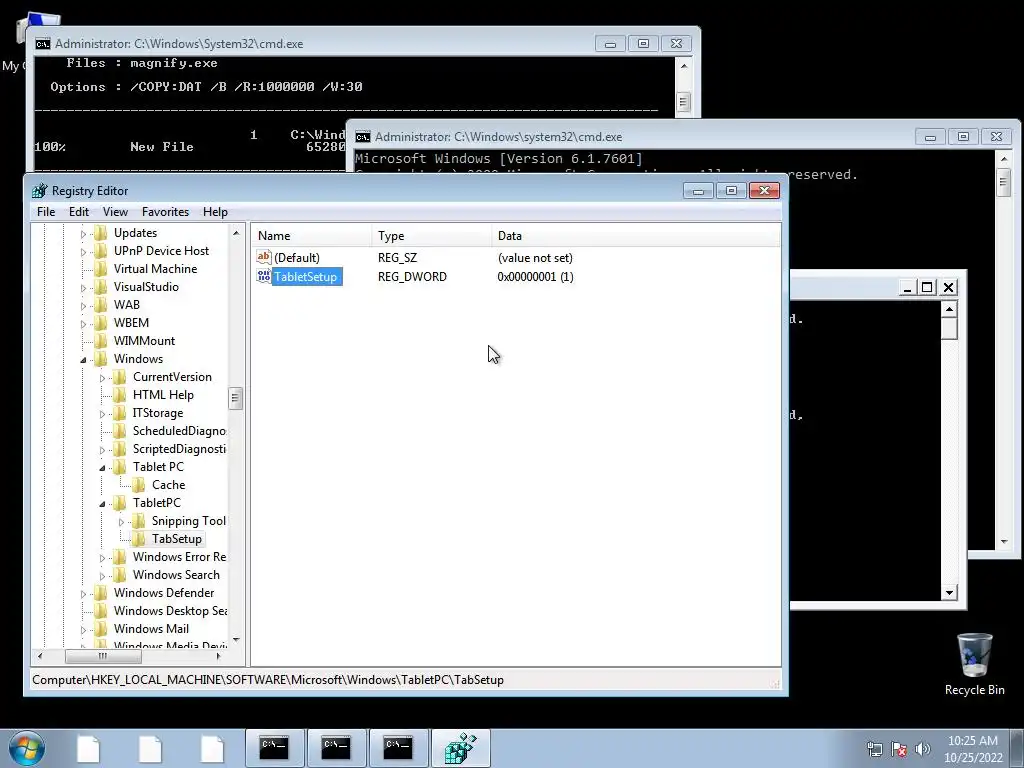Click the CurrentVersion folder icon
Screen dimensions: 1024x768
coord(120,377)
